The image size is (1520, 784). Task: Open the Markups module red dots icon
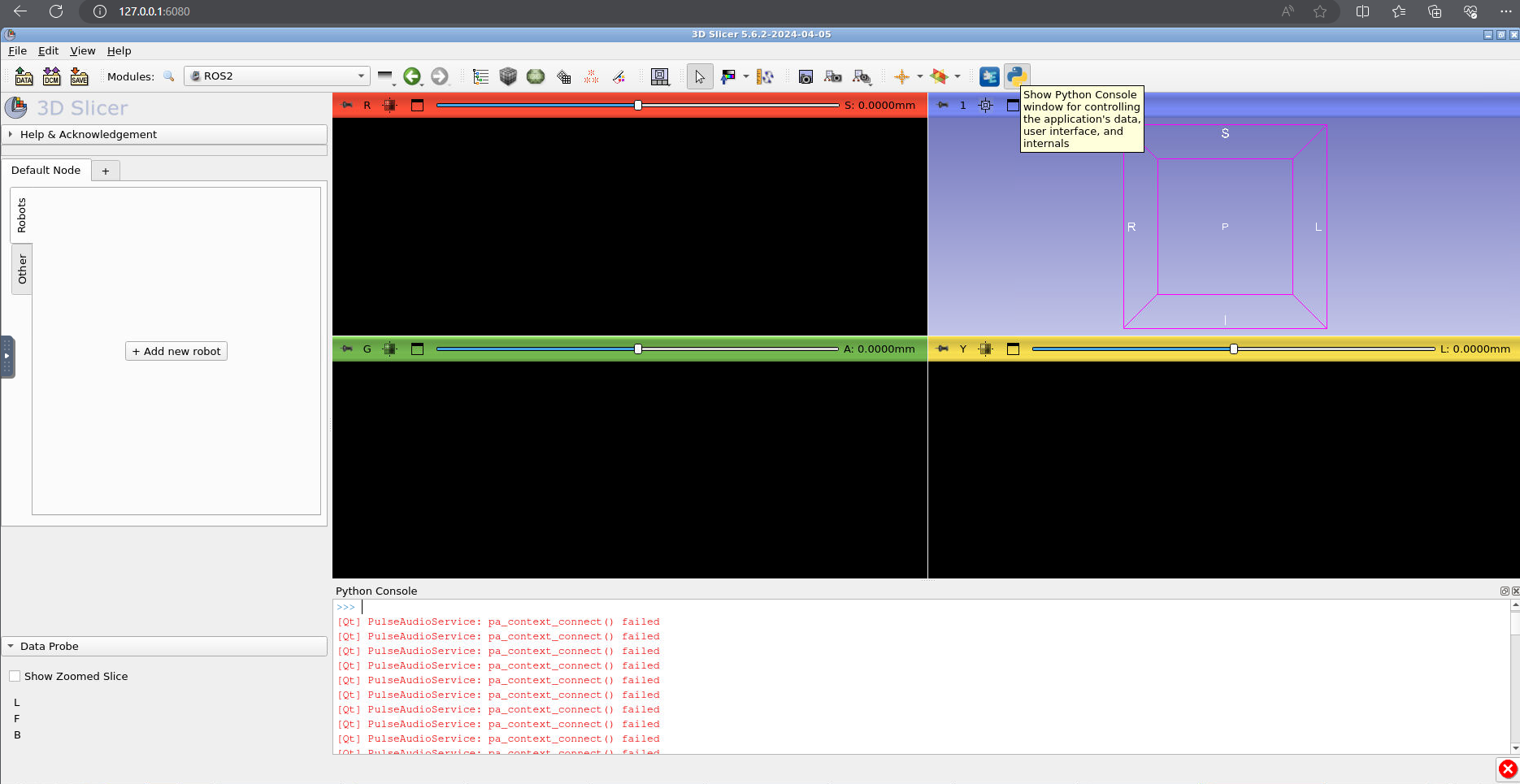pos(591,76)
